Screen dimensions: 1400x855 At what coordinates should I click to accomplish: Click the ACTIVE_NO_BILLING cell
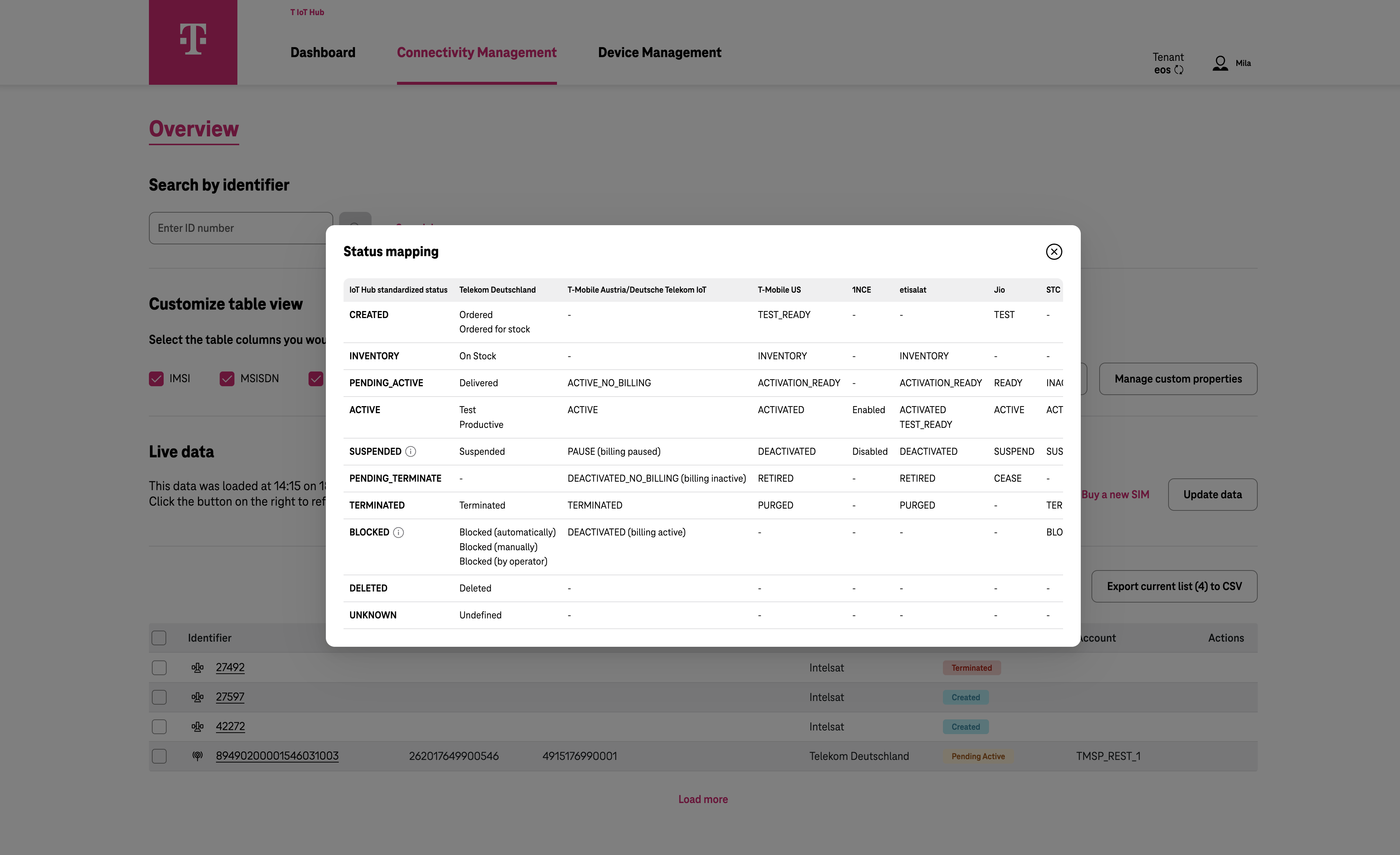(609, 383)
